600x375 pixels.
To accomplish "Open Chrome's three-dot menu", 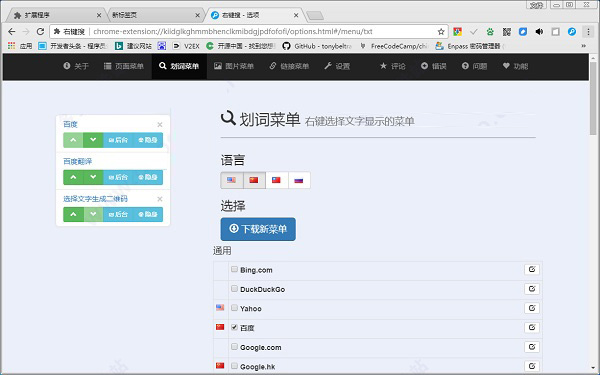I will (589, 32).
